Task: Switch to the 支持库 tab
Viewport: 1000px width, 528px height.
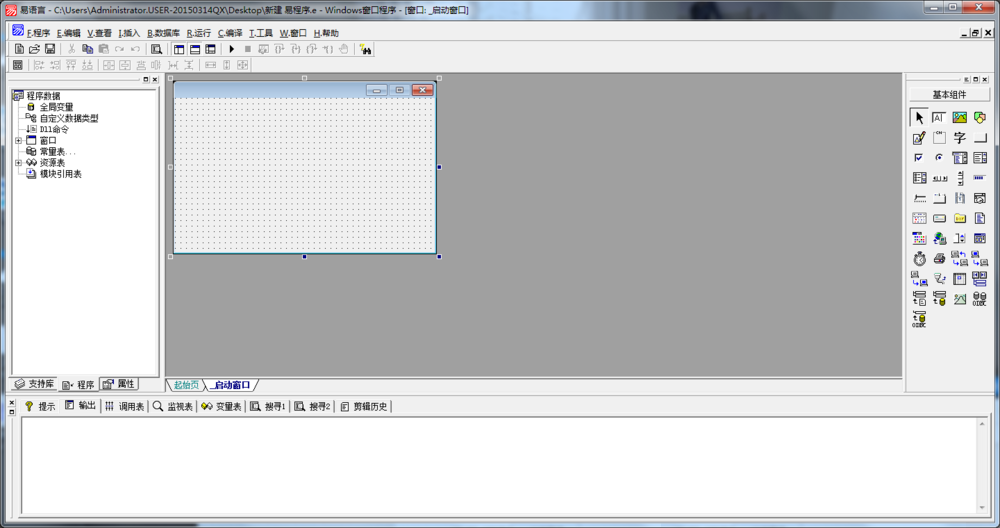Action: pos(34,384)
